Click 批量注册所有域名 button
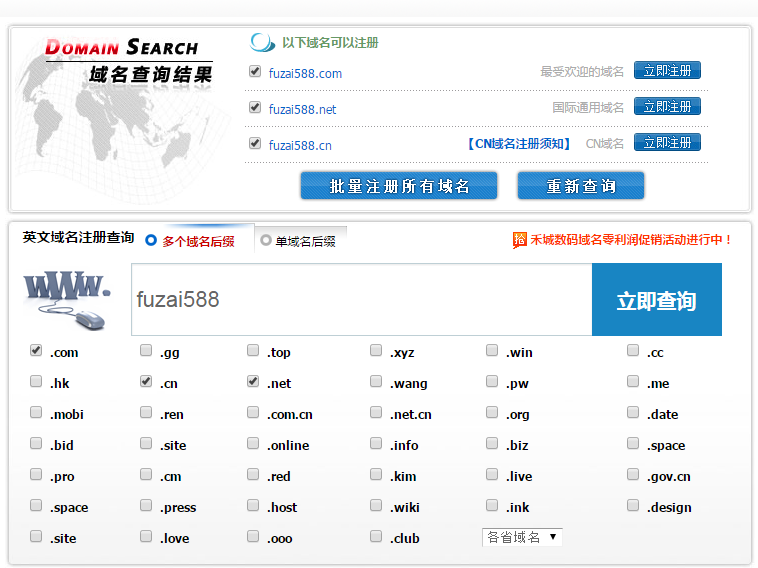The height and width of the screenshot is (568, 758). point(399,186)
